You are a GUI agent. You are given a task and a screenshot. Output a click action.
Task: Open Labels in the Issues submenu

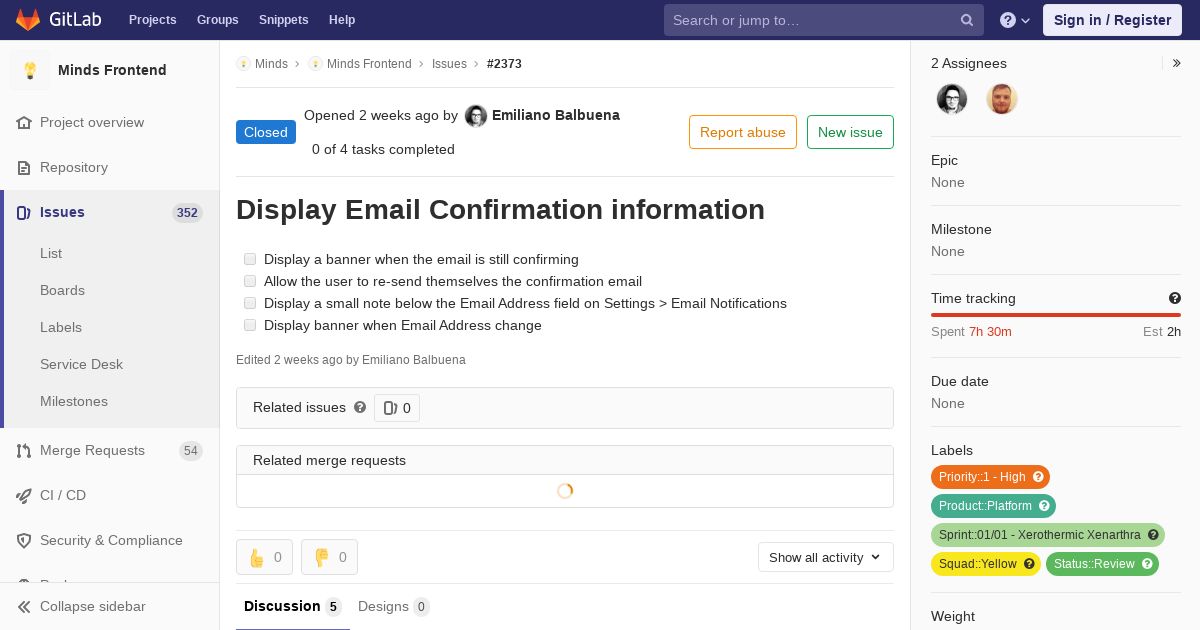(x=61, y=327)
